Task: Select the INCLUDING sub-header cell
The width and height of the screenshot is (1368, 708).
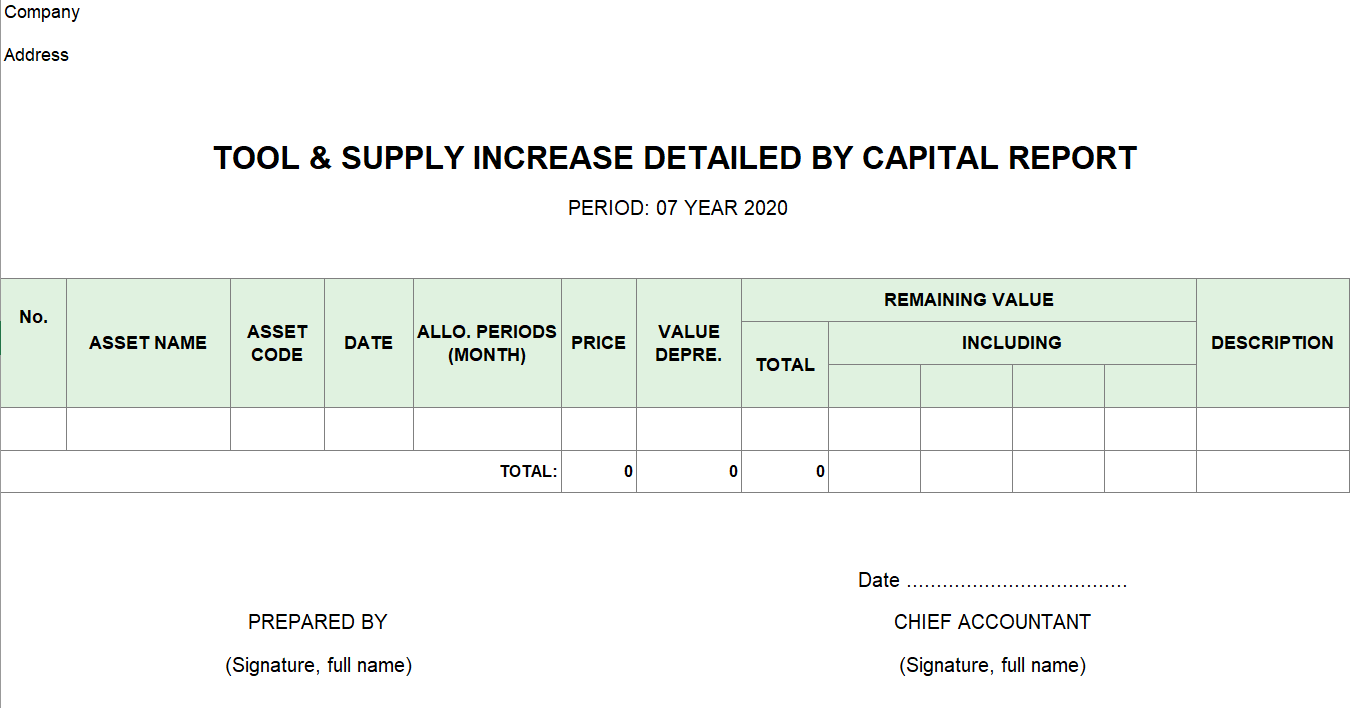Action: 1011,343
